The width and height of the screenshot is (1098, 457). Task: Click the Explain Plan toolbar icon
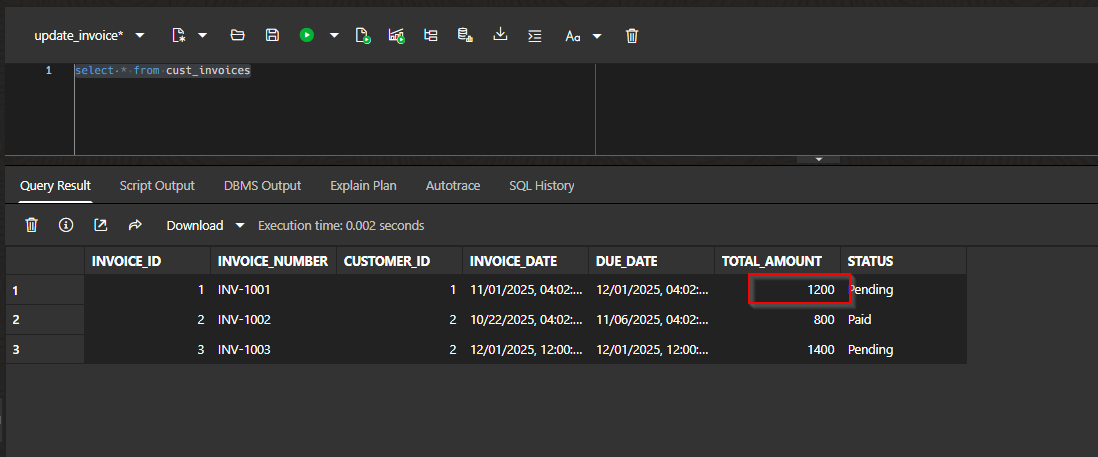coord(431,35)
